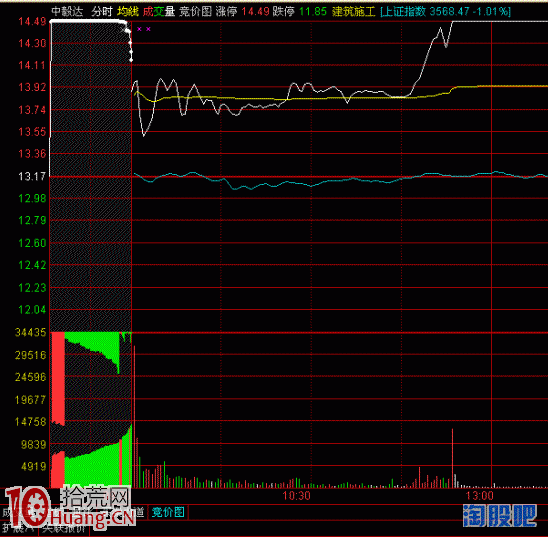
Task: Click the 竞价图 label in the top header
Action: (196, 12)
